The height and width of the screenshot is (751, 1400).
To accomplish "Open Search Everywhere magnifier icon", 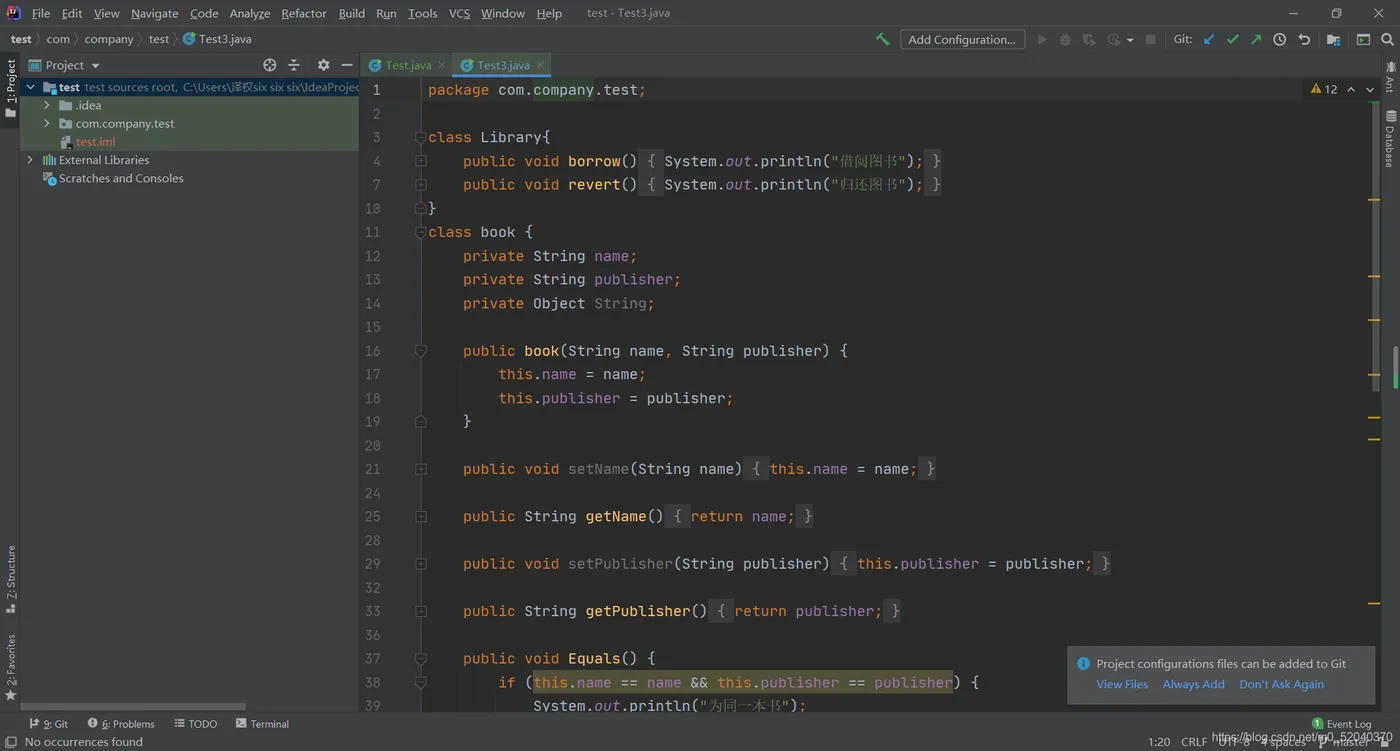I will coord(1387,39).
